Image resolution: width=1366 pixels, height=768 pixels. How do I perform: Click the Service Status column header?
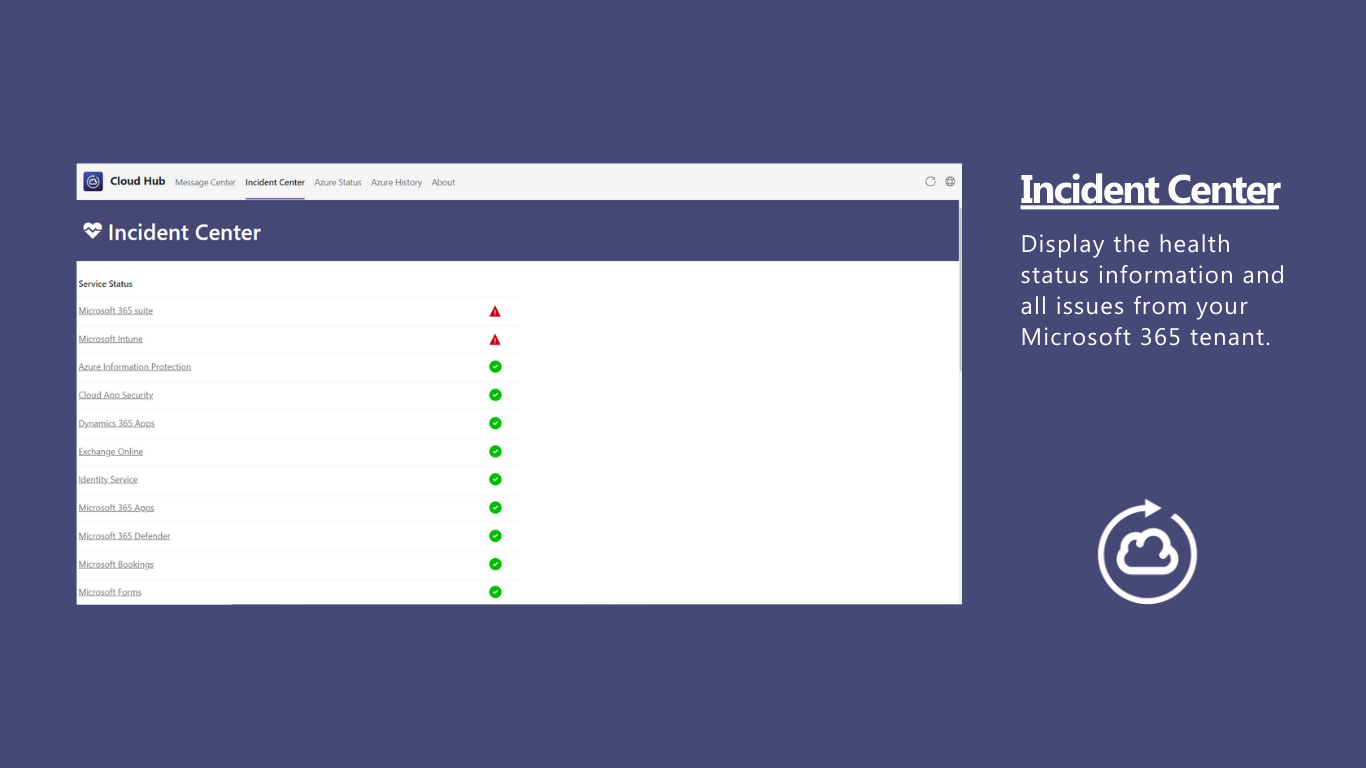click(x=106, y=284)
